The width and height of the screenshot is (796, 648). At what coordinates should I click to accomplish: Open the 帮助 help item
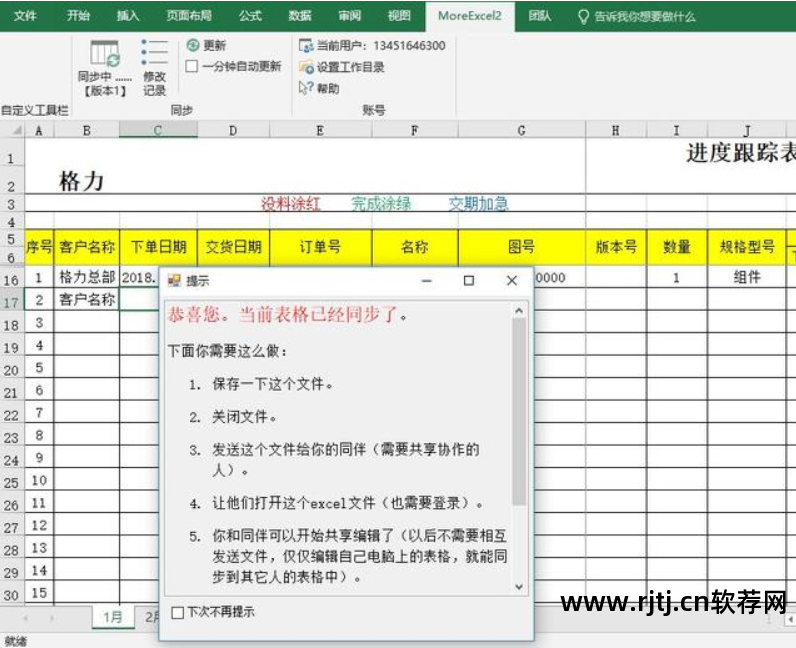[x=319, y=88]
